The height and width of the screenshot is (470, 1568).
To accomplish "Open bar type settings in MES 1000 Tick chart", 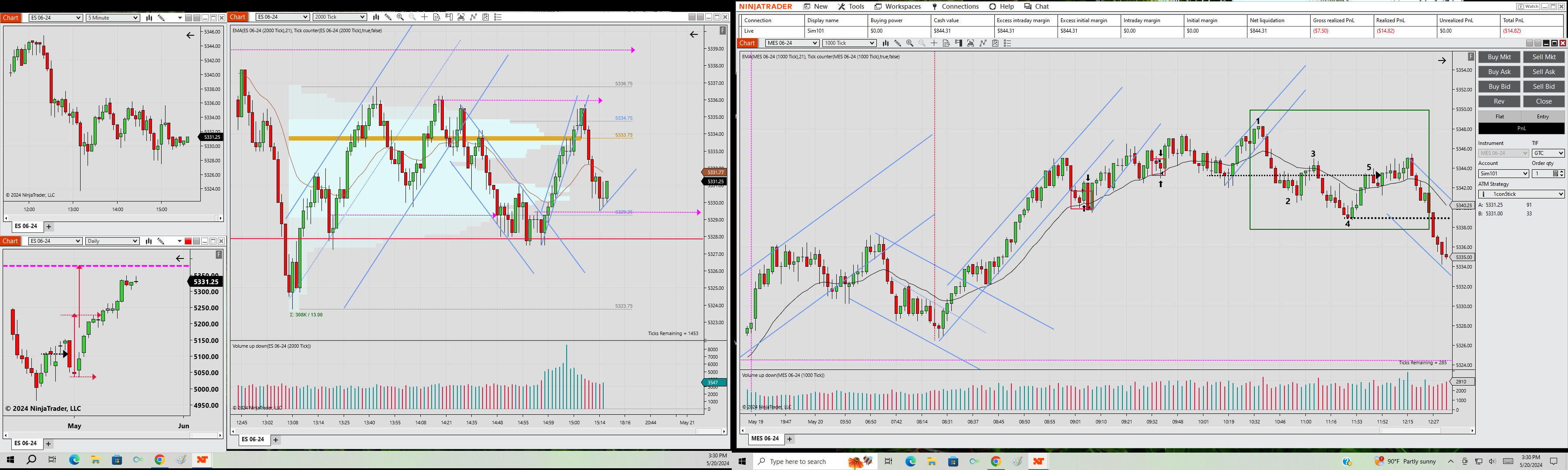I will (885, 43).
